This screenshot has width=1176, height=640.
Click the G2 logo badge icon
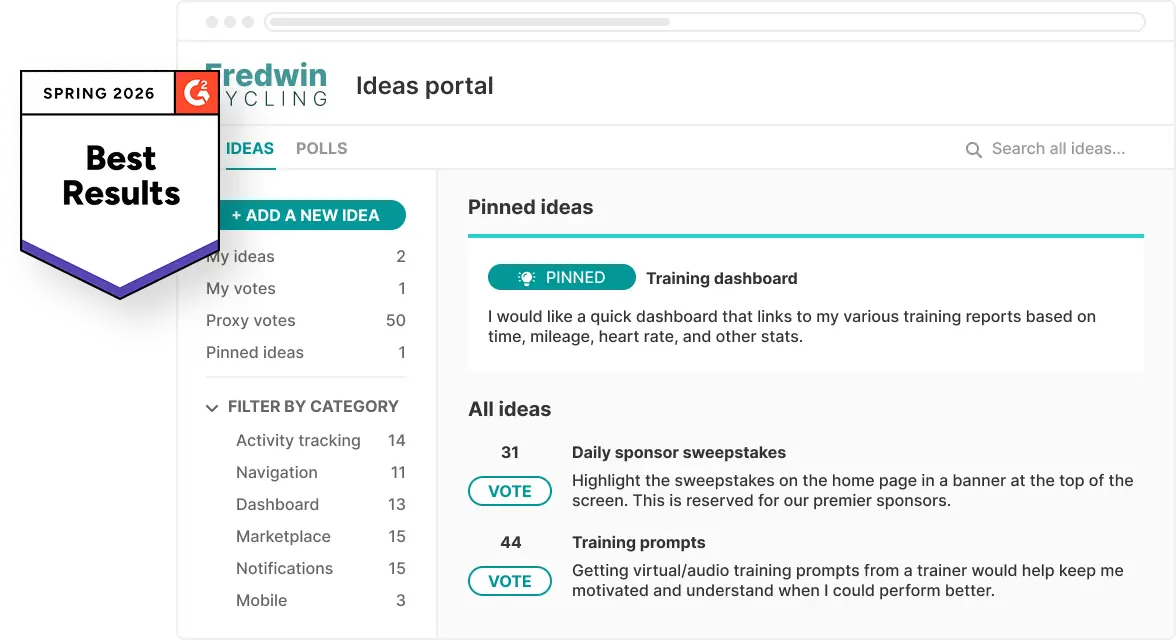click(197, 93)
